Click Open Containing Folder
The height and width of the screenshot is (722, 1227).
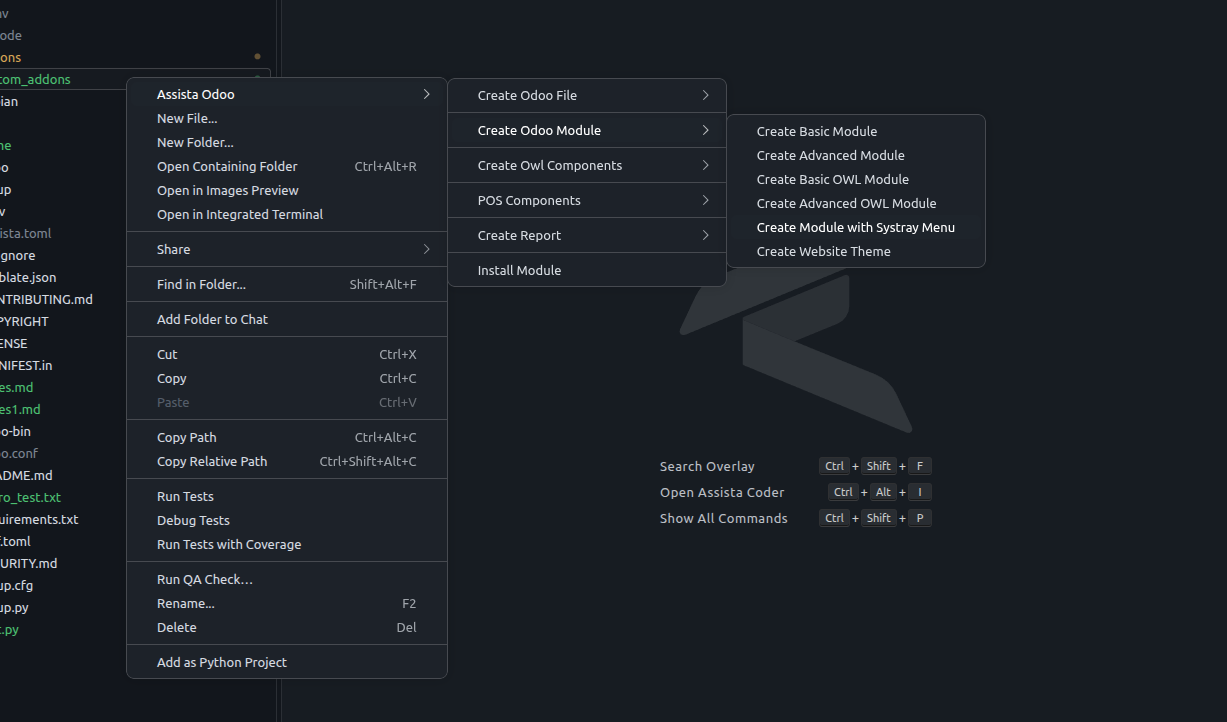[286, 166]
